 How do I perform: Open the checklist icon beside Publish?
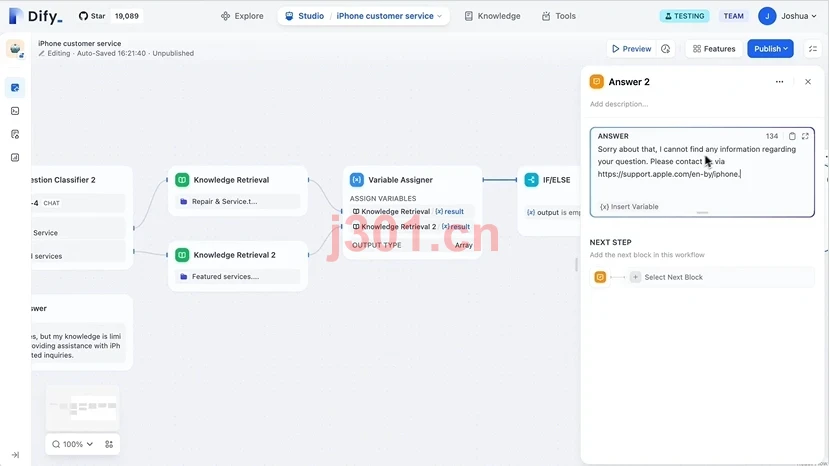coord(813,49)
